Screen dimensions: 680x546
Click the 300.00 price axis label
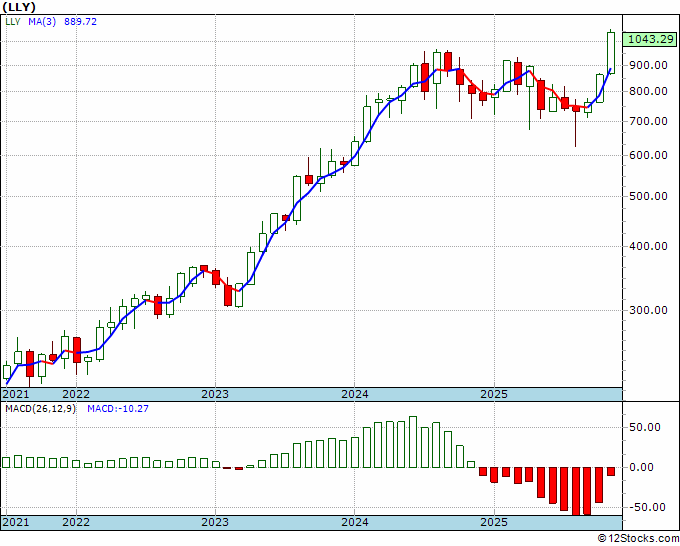click(x=649, y=310)
